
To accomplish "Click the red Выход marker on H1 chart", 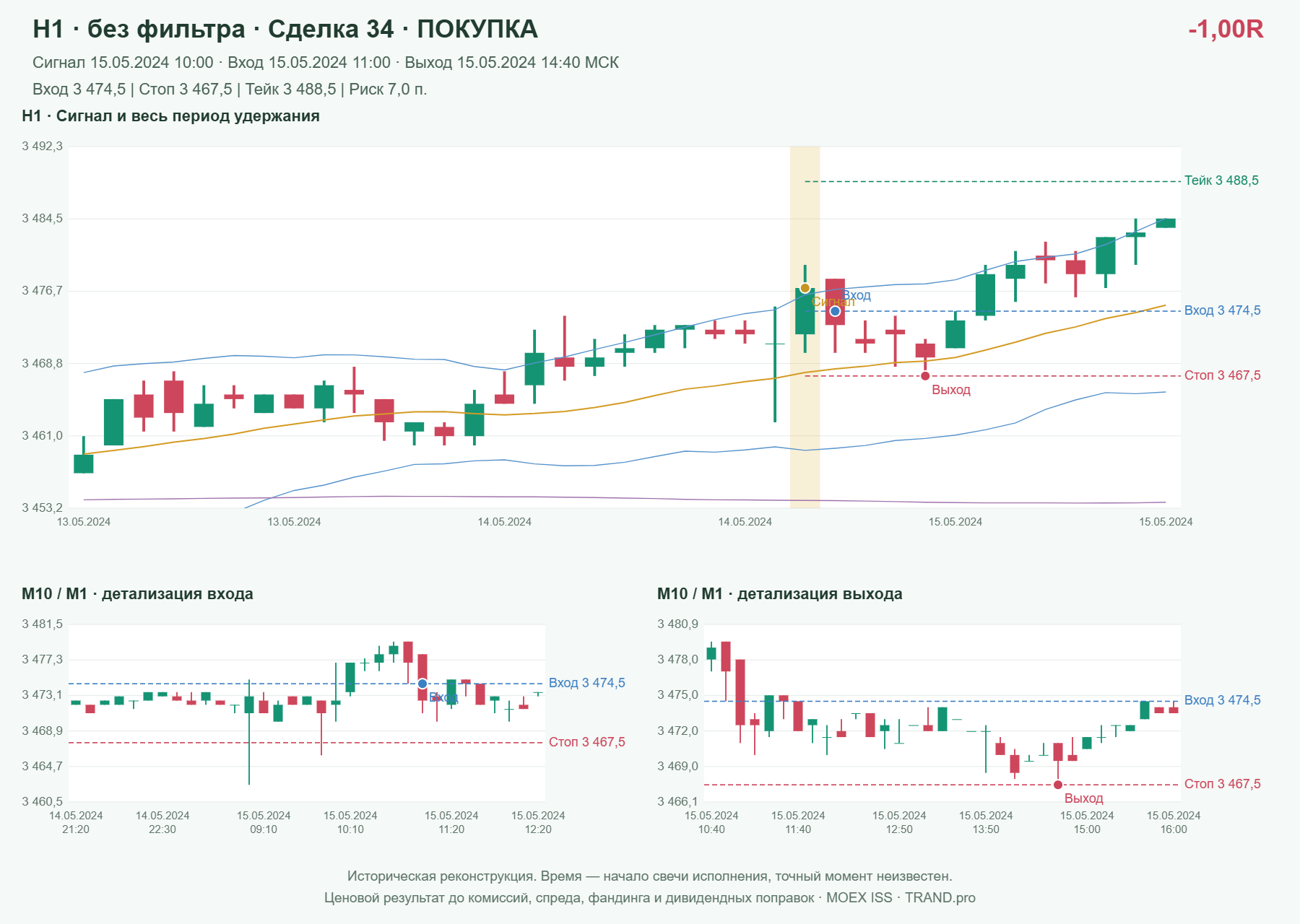I will click(925, 375).
